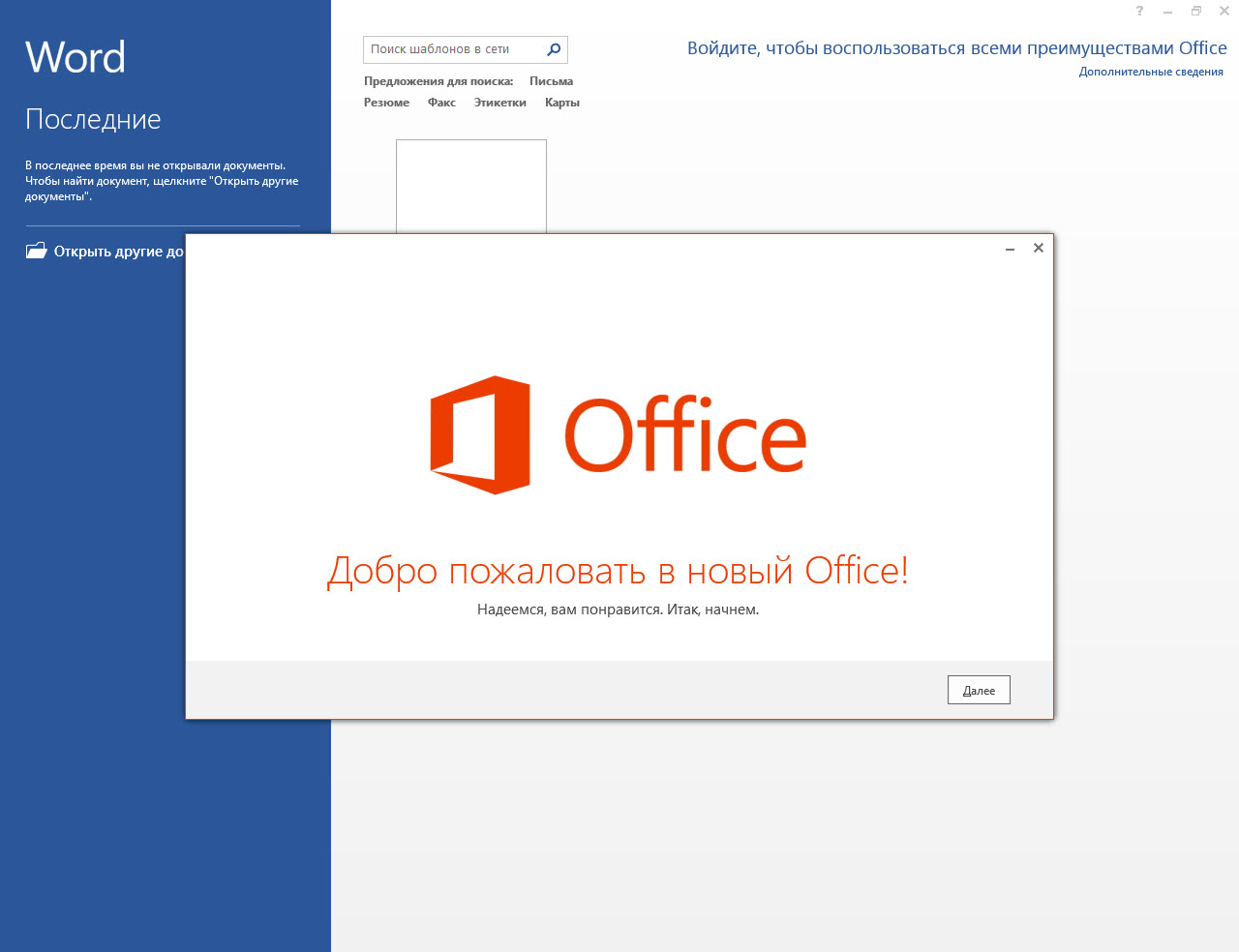The height and width of the screenshot is (952, 1239).
Task: Click the magnifier search icon for templates
Action: 554,49
